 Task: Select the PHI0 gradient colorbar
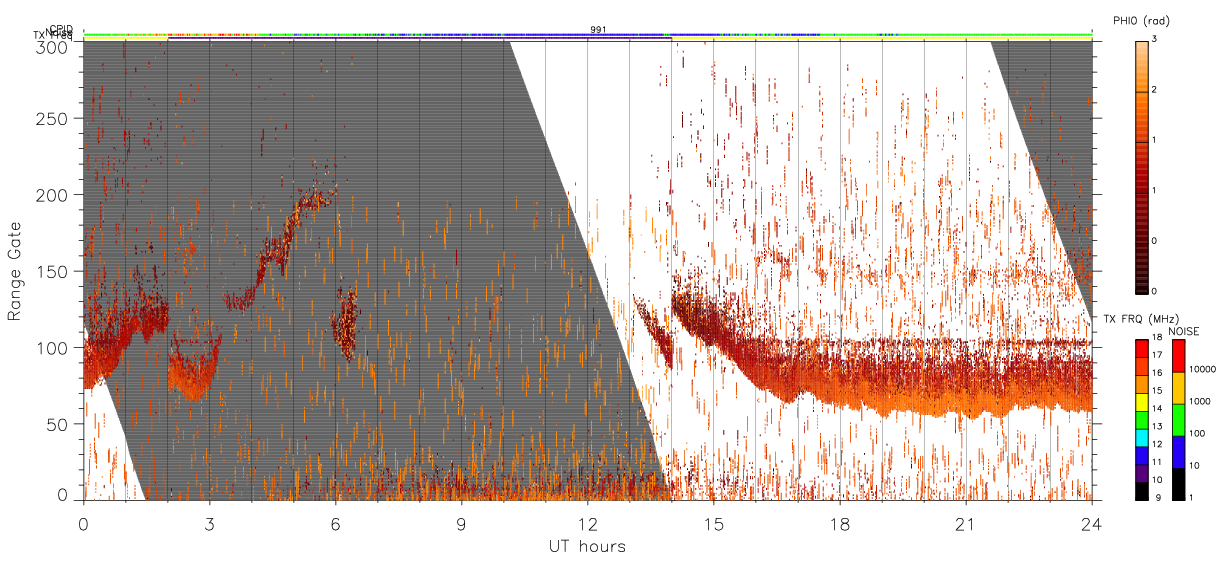coord(1142,167)
